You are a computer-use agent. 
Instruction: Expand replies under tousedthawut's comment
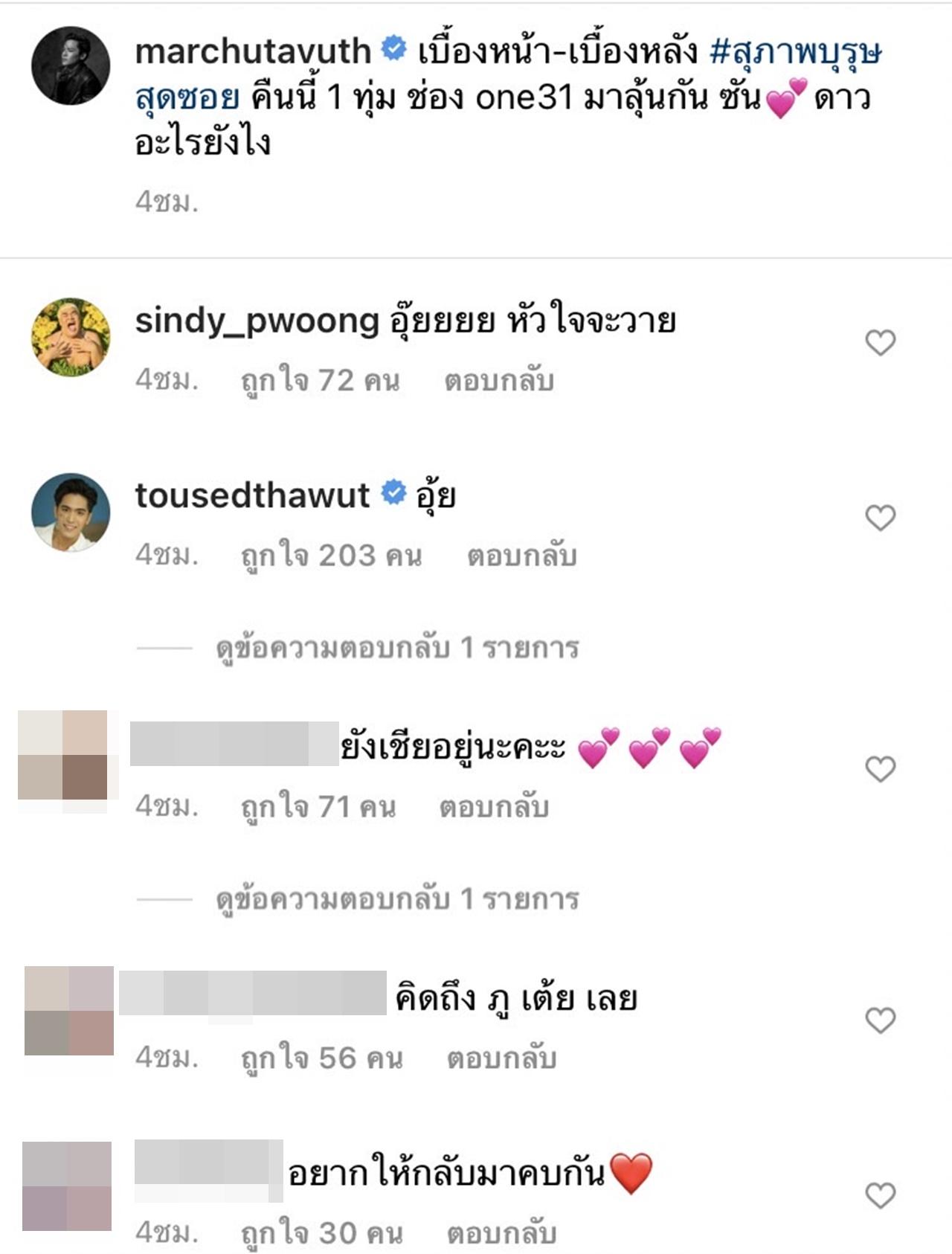pyautogui.click(x=397, y=649)
